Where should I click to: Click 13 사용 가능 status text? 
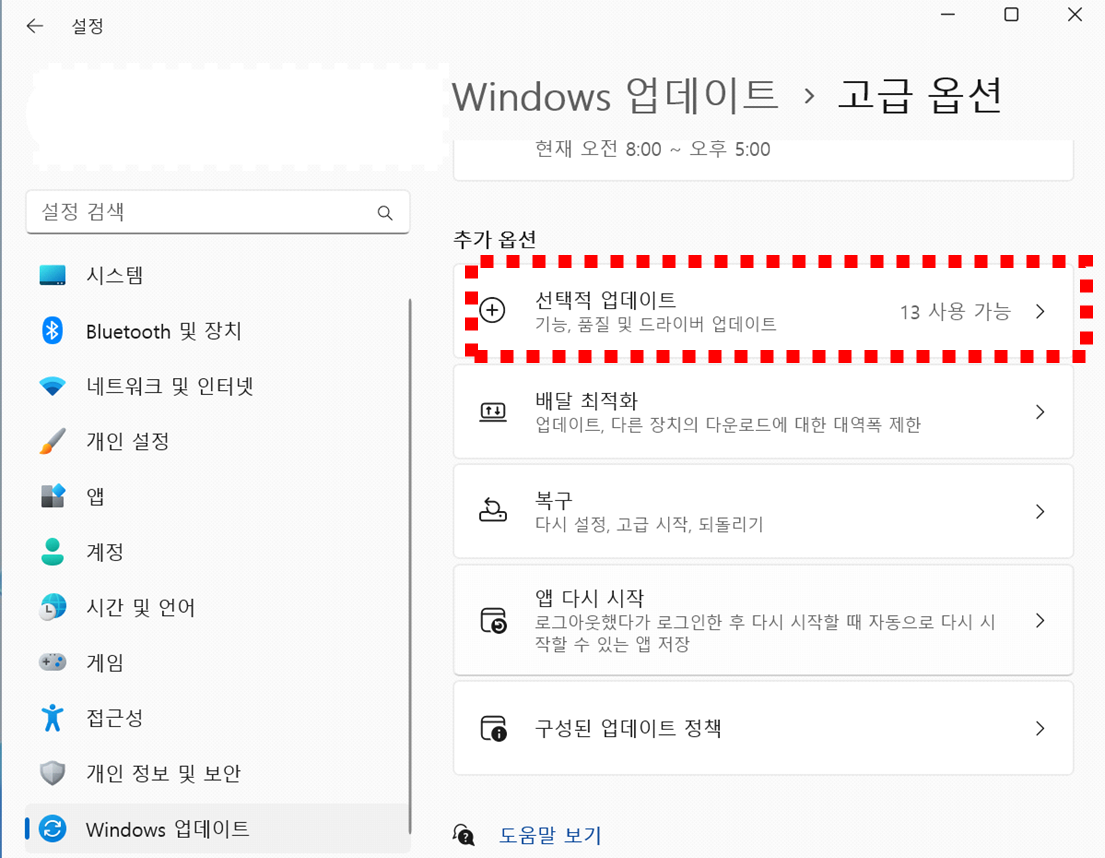955,311
